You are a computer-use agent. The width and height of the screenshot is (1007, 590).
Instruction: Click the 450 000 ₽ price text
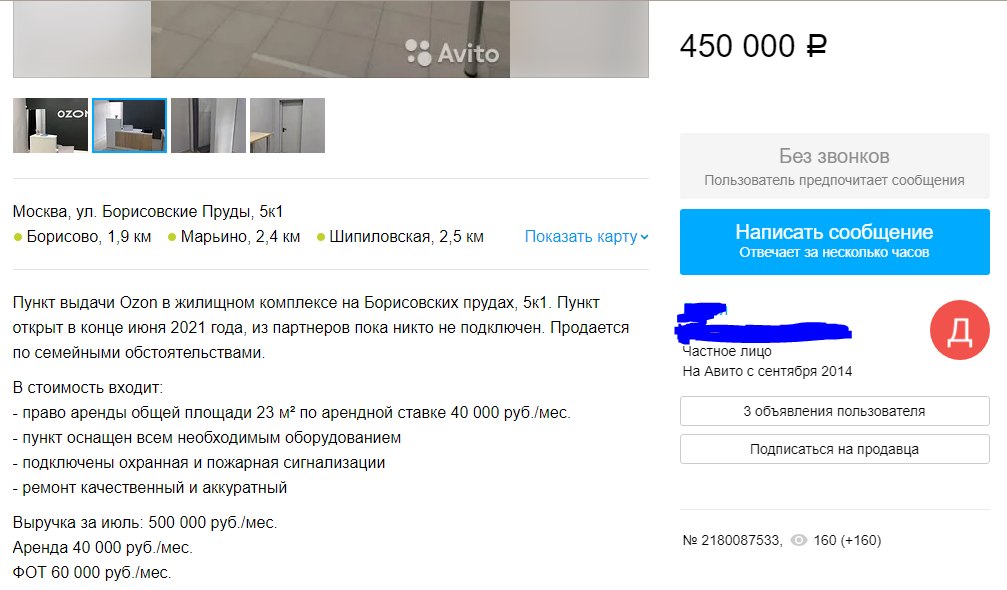pyautogui.click(x=753, y=46)
